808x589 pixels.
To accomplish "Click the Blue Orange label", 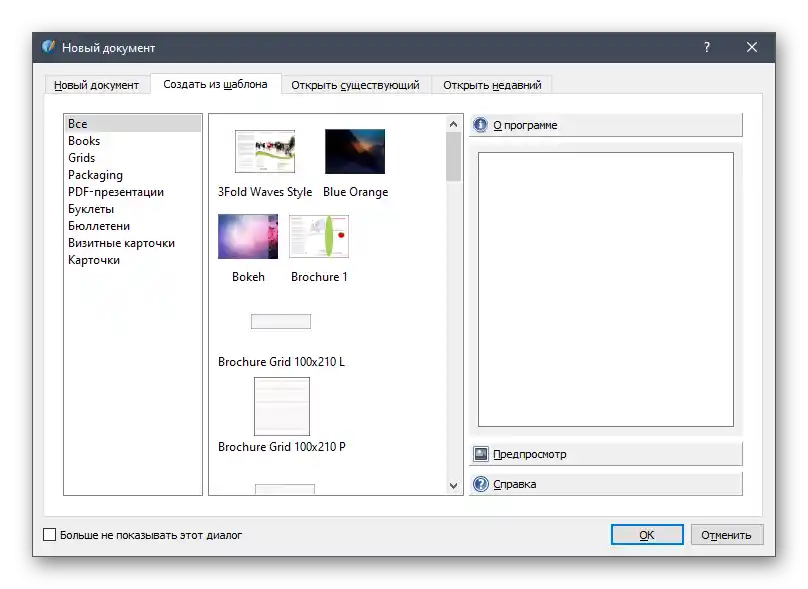I will pos(356,192).
